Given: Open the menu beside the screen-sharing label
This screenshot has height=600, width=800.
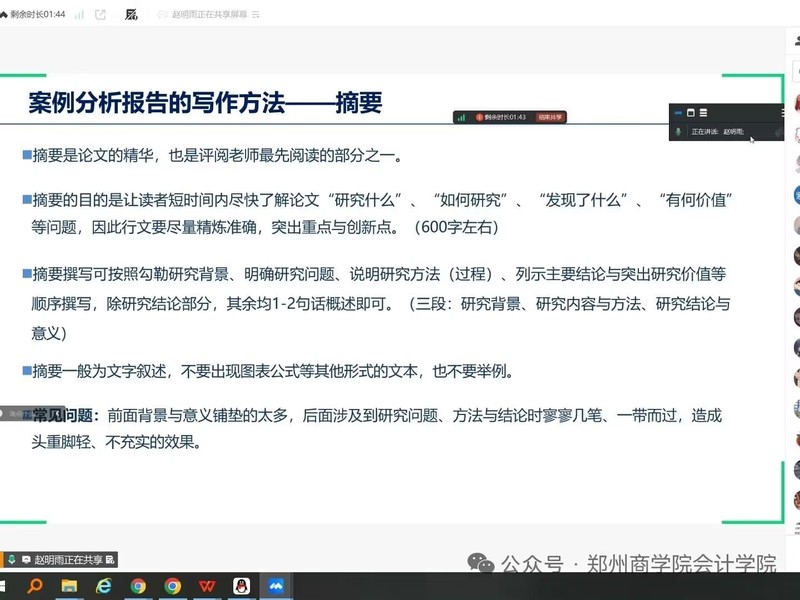Looking at the screenshot, I should 256,15.
